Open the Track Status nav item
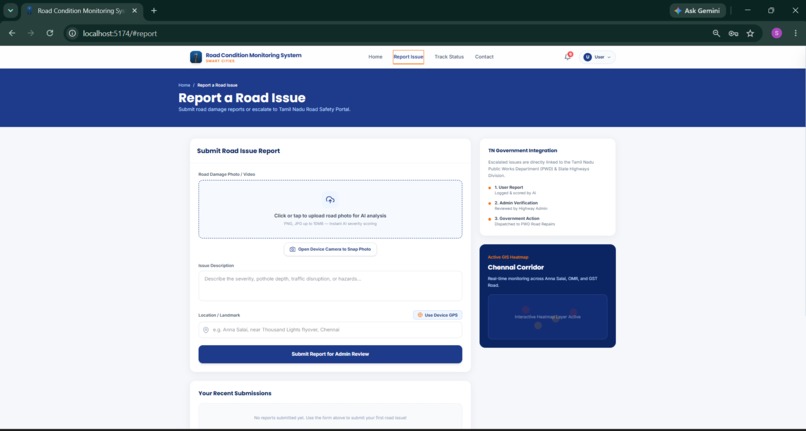 click(449, 57)
